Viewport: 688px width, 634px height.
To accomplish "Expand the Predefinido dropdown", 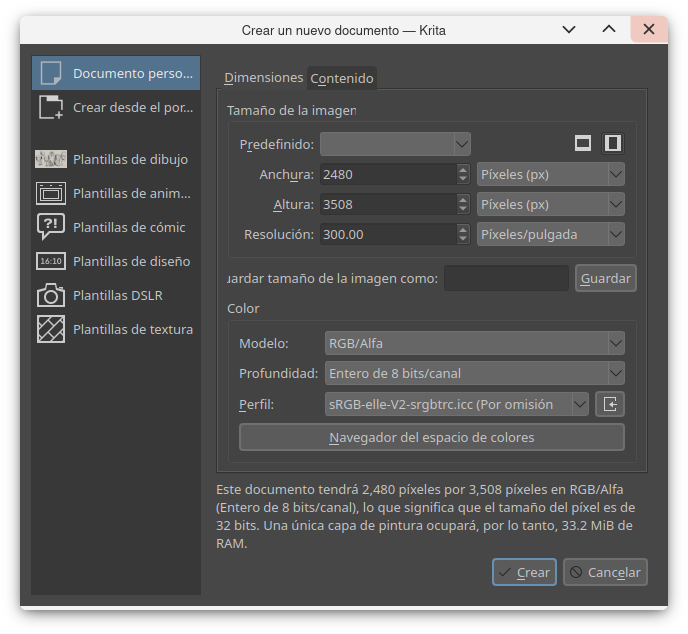I will click(395, 144).
